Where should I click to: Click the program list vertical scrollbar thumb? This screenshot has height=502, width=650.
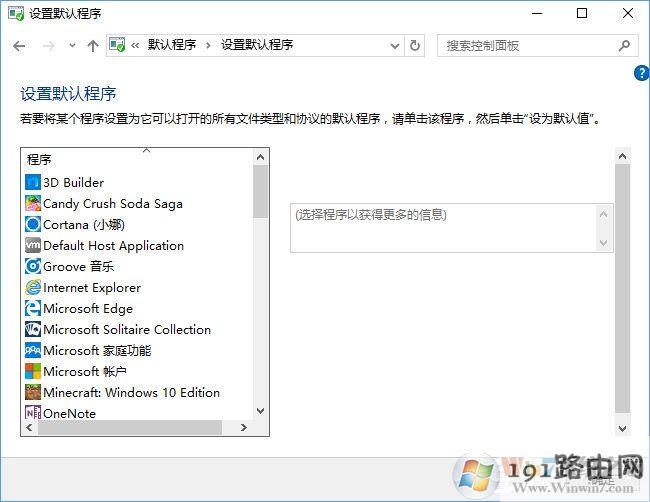click(x=260, y=192)
